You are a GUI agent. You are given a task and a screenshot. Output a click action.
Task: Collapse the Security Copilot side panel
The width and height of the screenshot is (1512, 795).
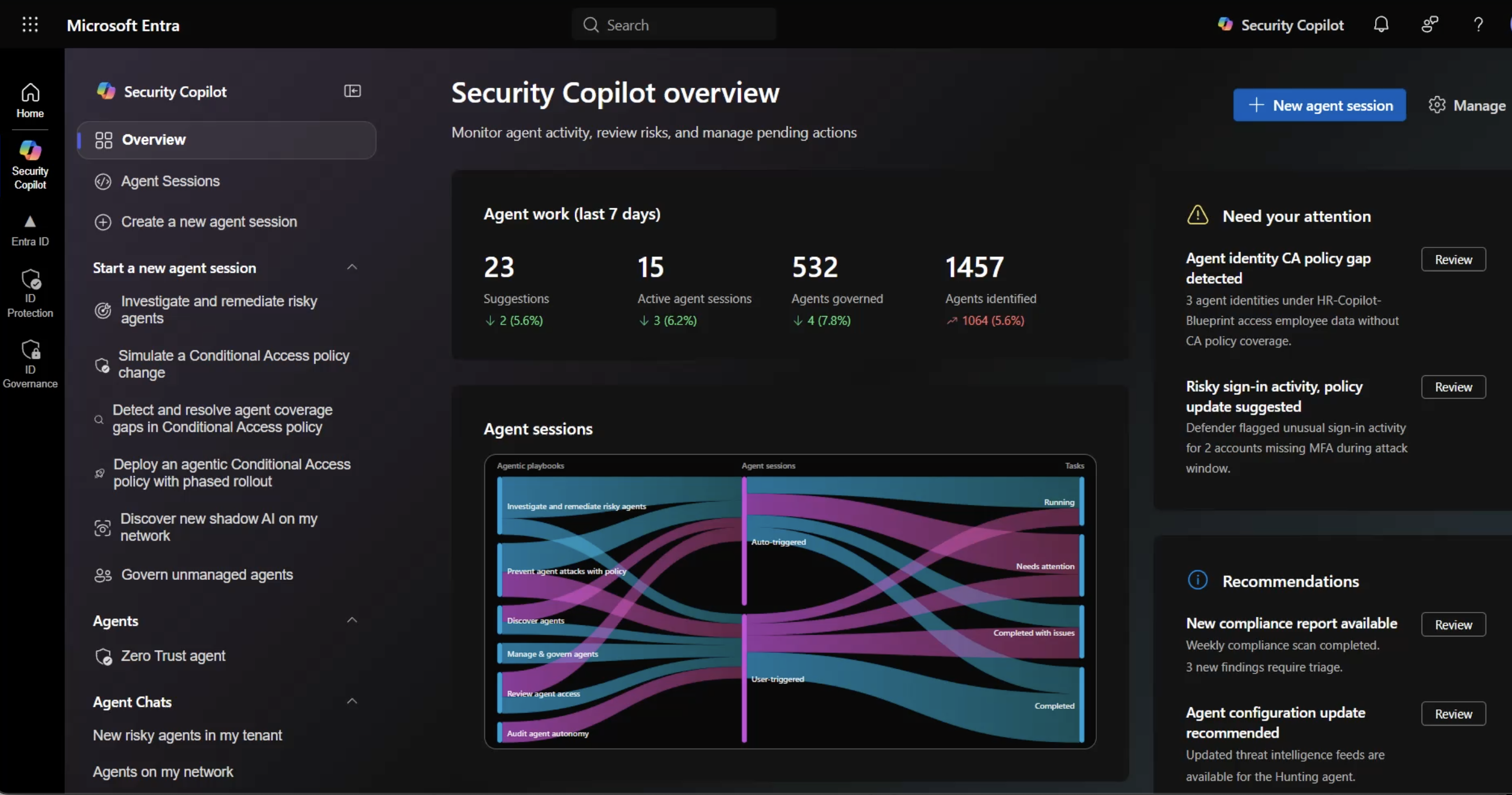click(x=352, y=91)
